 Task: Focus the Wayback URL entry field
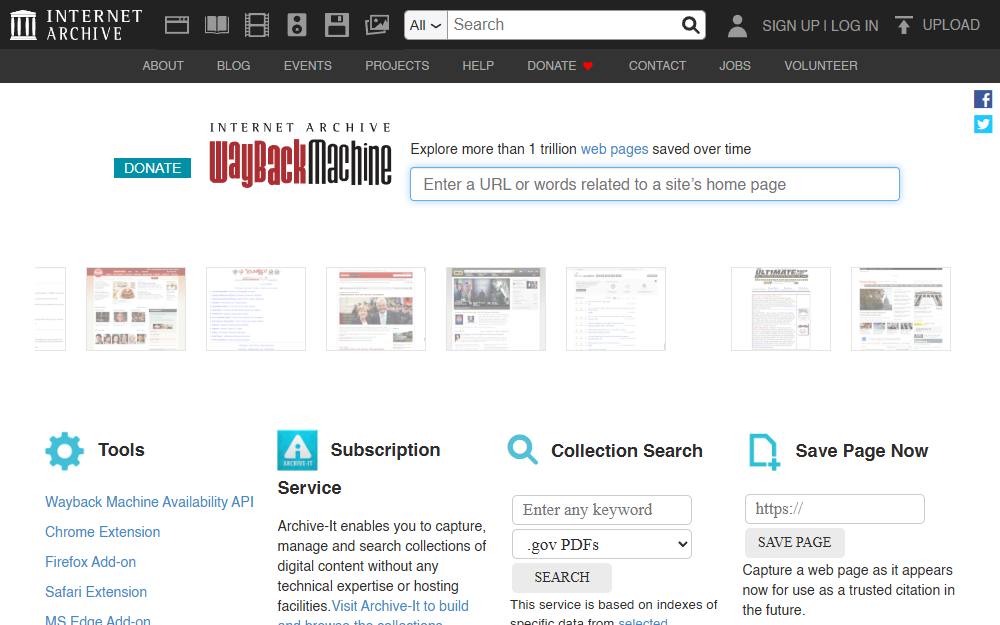(x=654, y=184)
